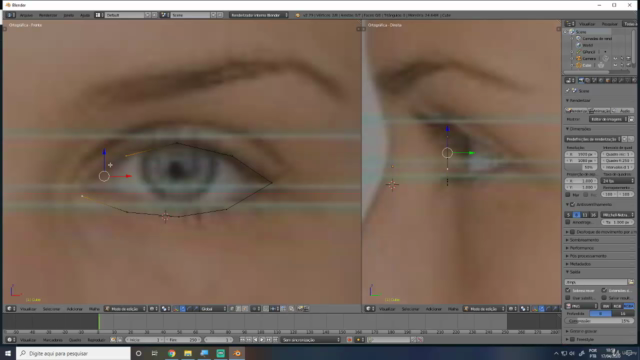The image size is (640, 360).
Task: Toggle the Mar border checkbox
Action: [x=568, y=195]
